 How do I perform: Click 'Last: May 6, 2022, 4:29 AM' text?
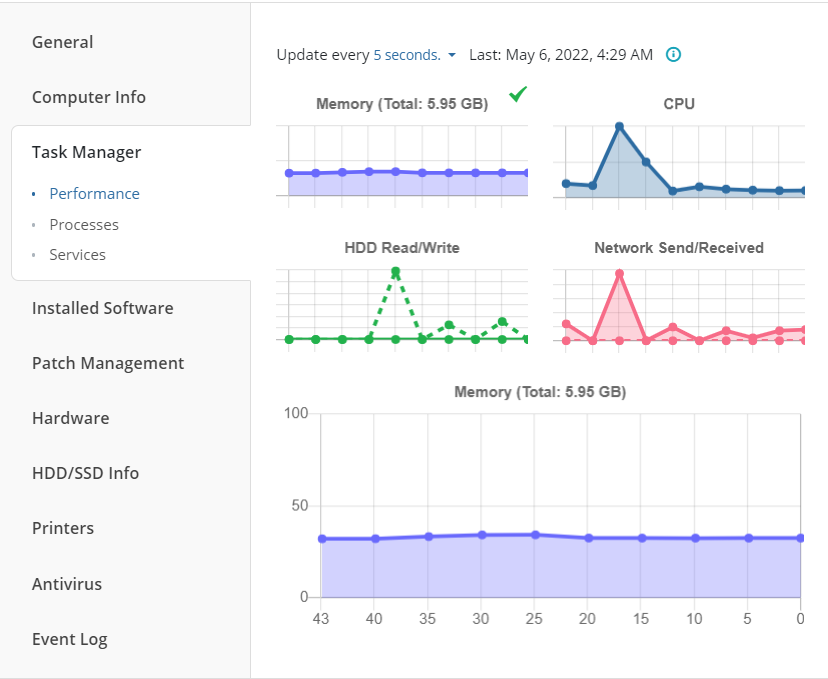pos(561,55)
